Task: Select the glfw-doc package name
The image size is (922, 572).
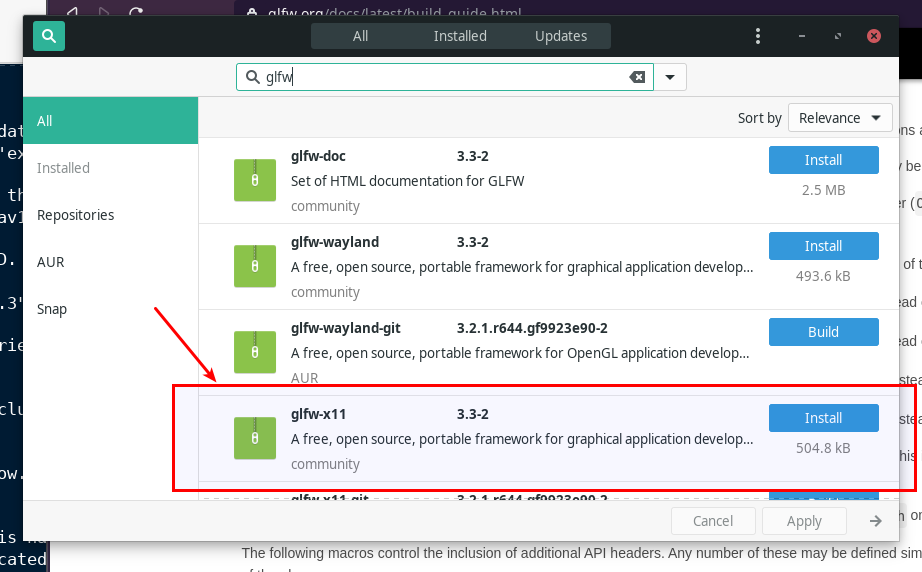Action: point(318,156)
